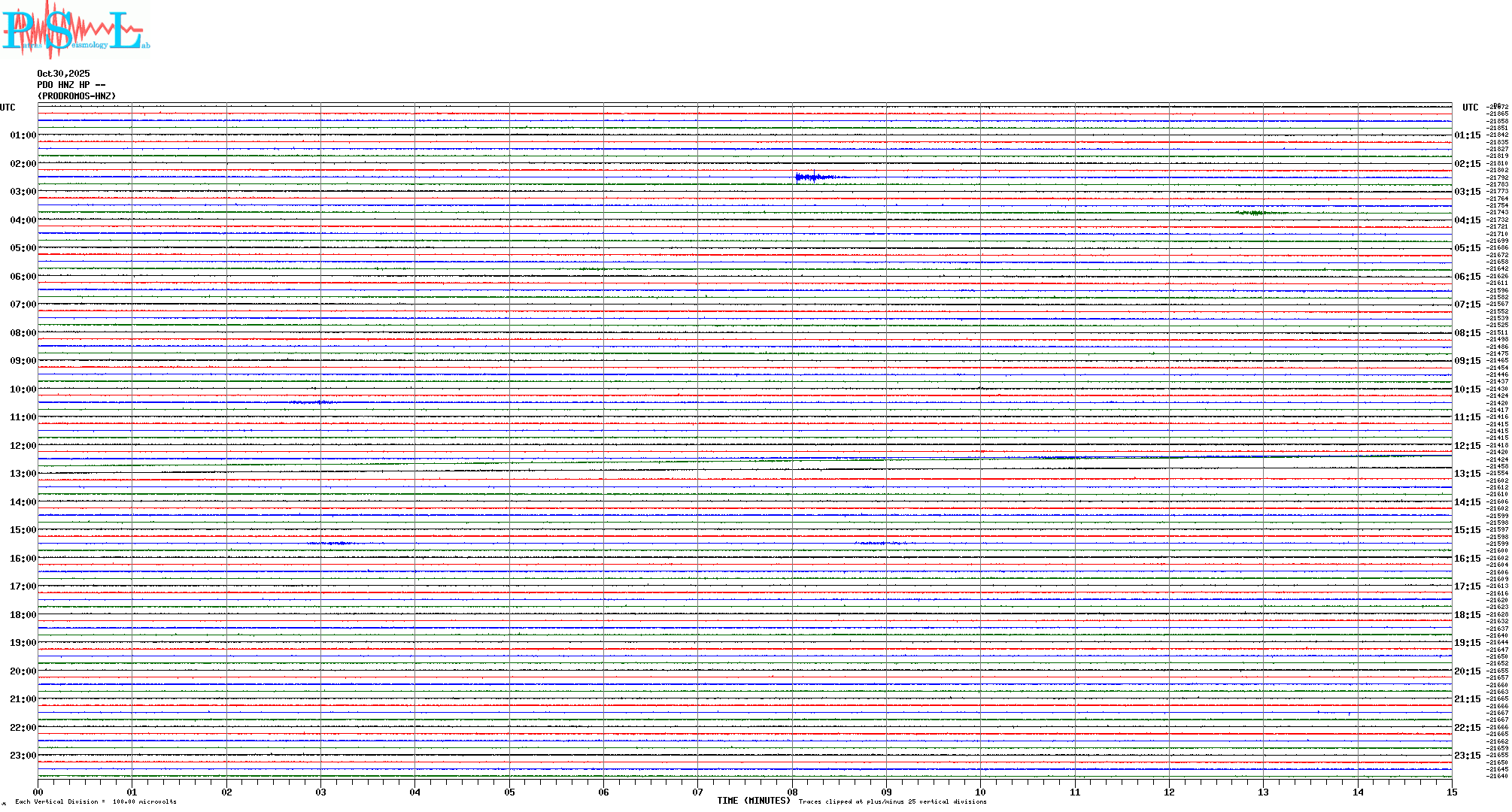Screen dimensions: 1512x812
Task: Click the 23:00 hour label on left
Action: 23,756
